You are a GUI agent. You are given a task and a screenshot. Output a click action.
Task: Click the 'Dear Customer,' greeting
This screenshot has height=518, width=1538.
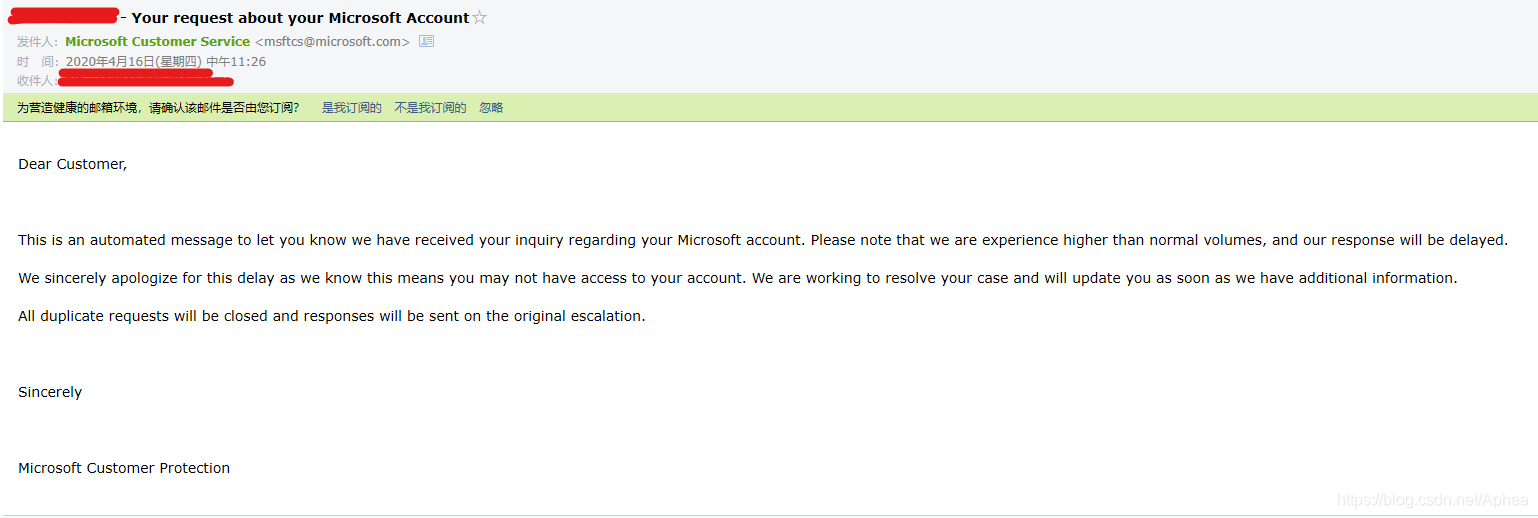pyautogui.click(x=73, y=164)
